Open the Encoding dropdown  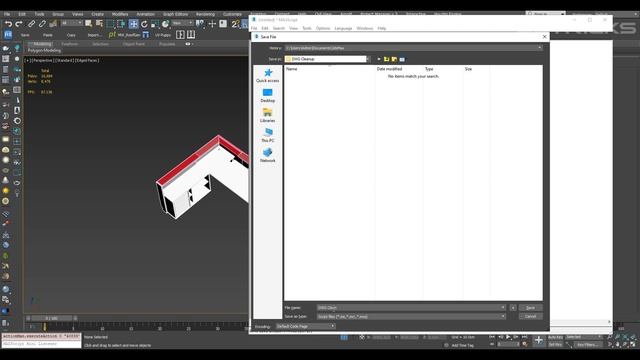[305, 326]
